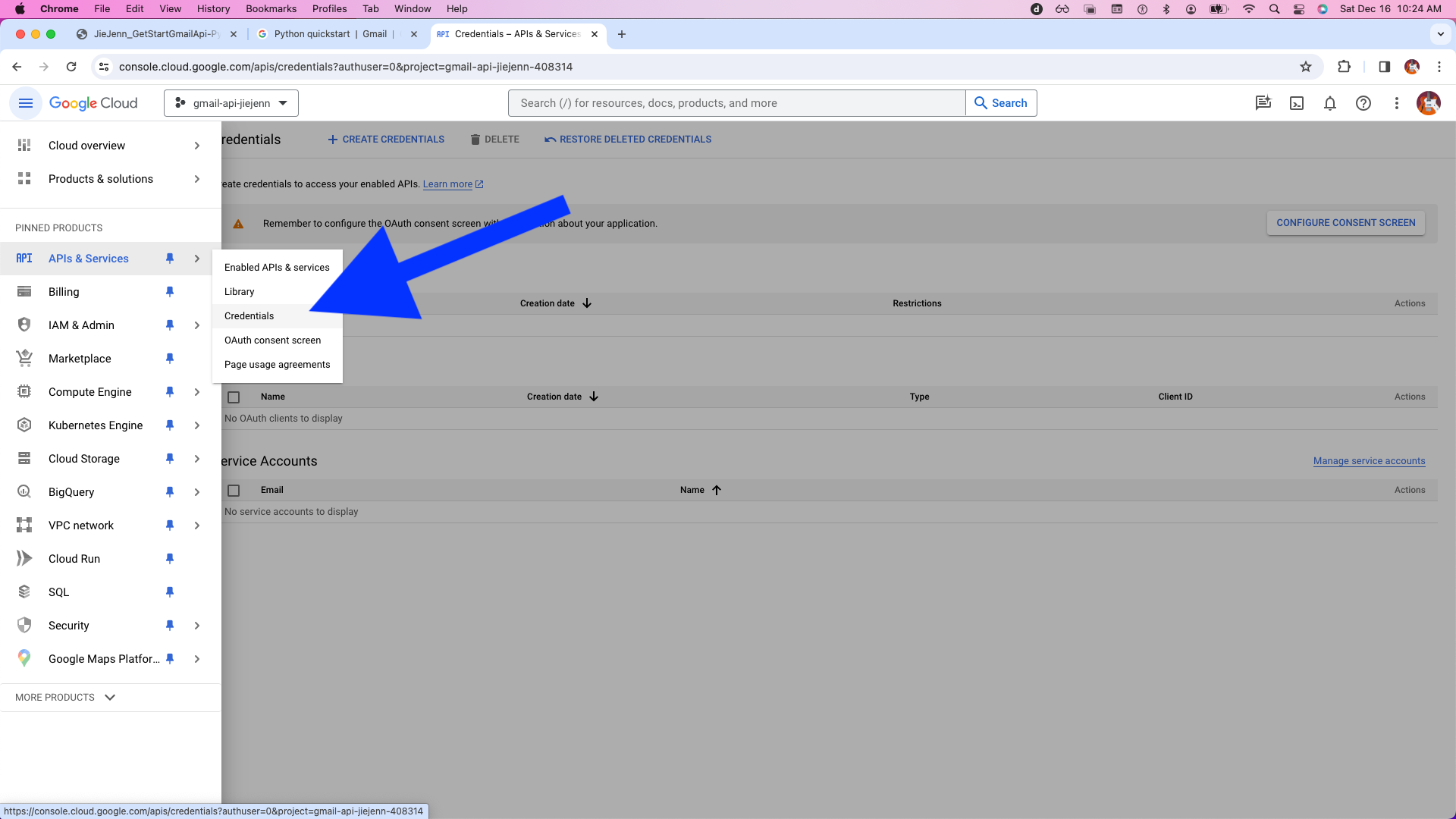1456x819 pixels.
Task: Unpin Billing from pinned products
Action: coord(170,292)
